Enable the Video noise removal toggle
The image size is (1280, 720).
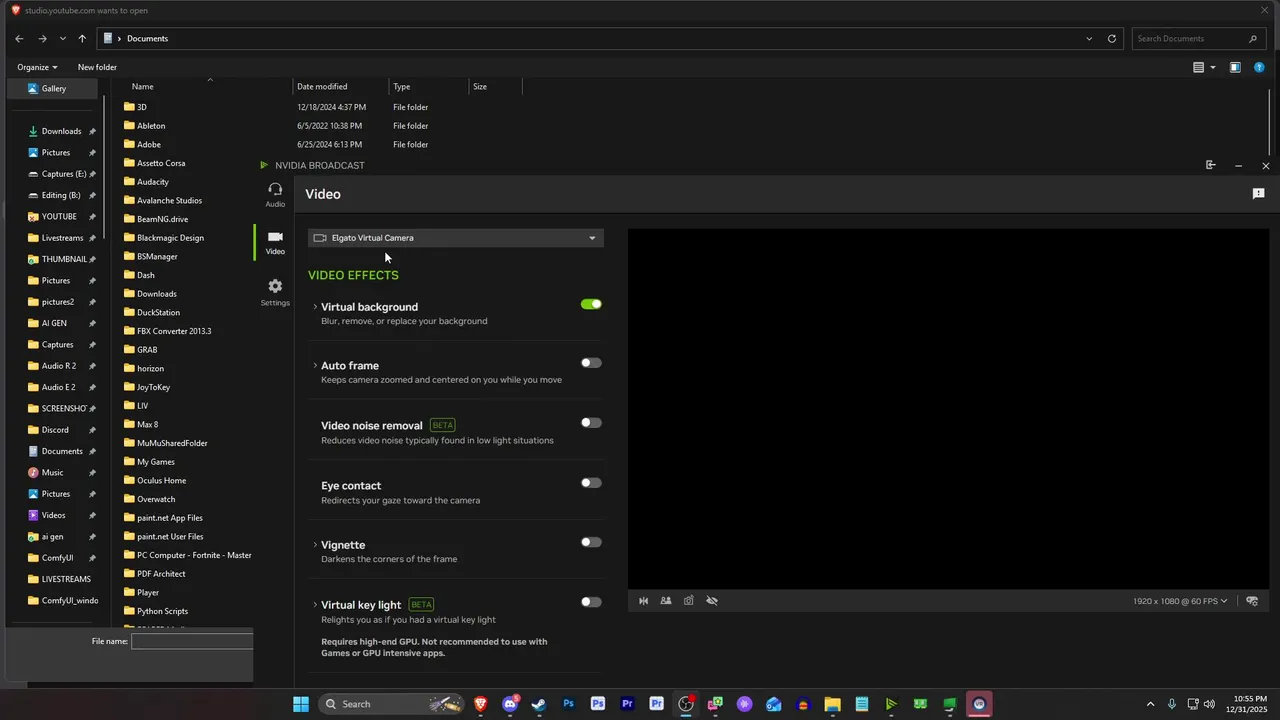click(591, 423)
